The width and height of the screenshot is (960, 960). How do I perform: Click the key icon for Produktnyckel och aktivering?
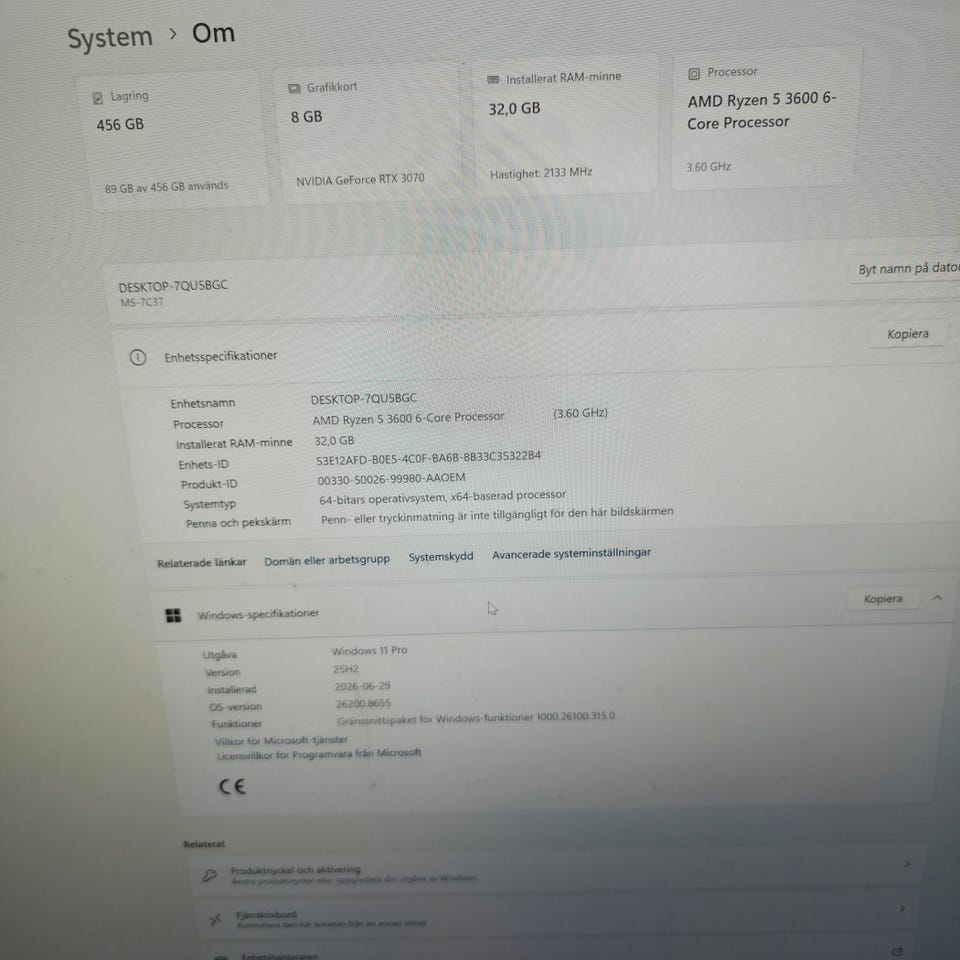click(x=209, y=875)
